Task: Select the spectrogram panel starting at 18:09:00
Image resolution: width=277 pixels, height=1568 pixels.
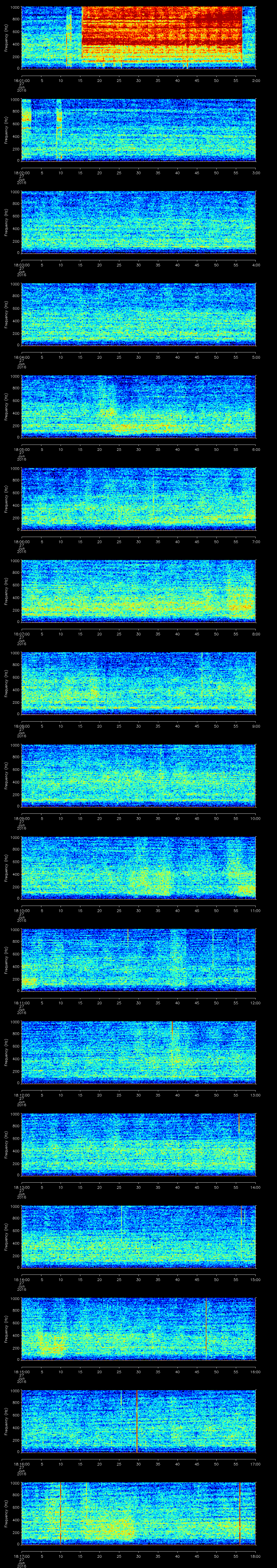Action: [138, 775]
